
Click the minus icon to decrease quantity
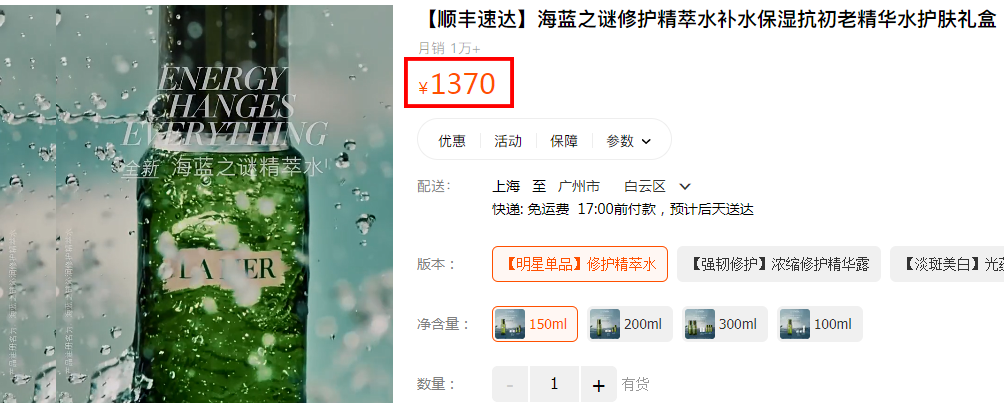(x=510, y=384)
